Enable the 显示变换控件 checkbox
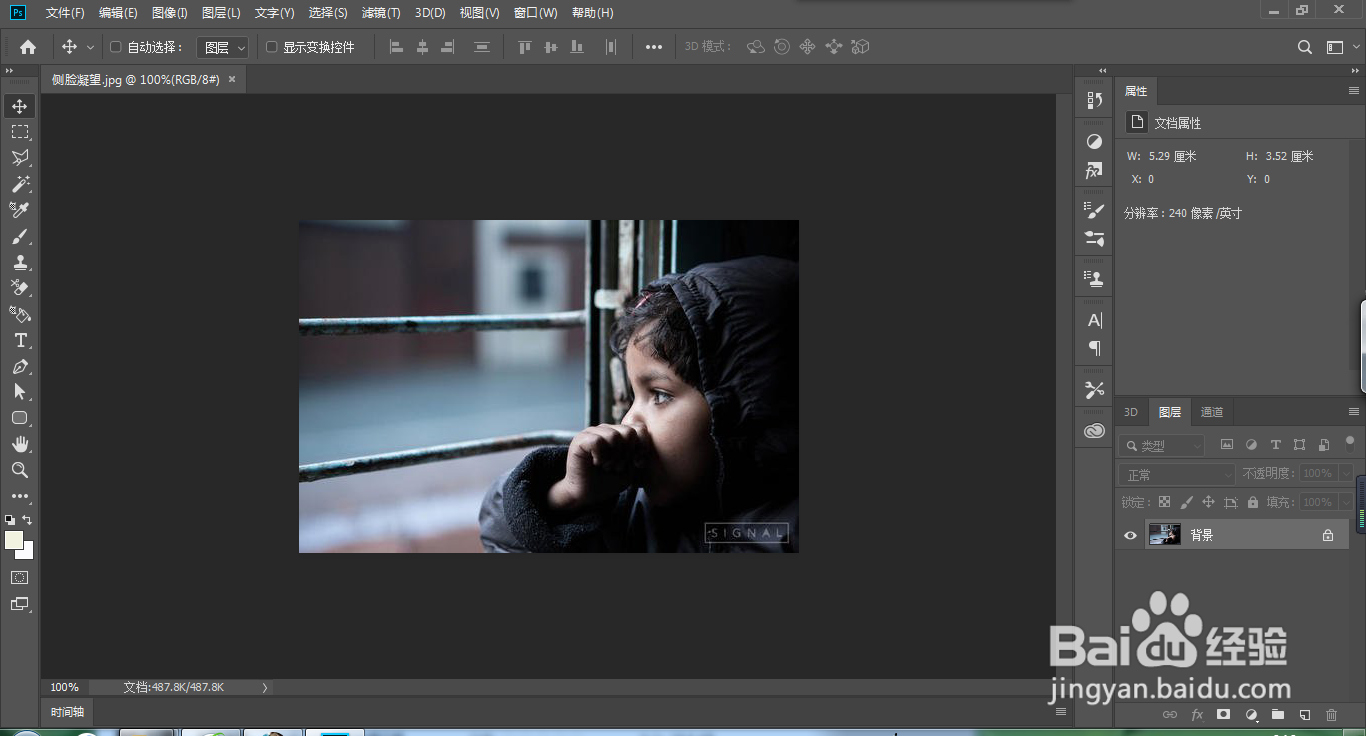1366x736 pixels. tap(271, 47)
